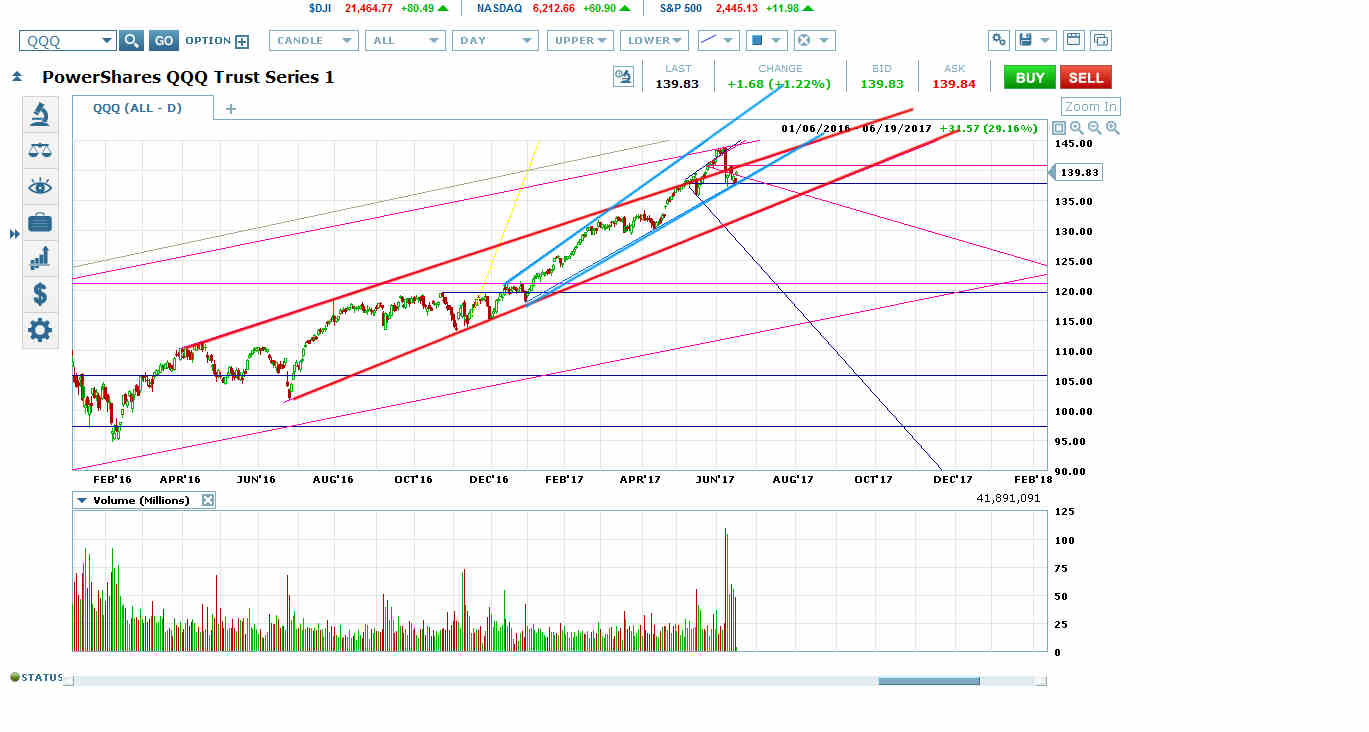Collapse the quote header with arrow icon
Screen dimensions: 1369x732
pyautogui.click(x=17, y=77)
